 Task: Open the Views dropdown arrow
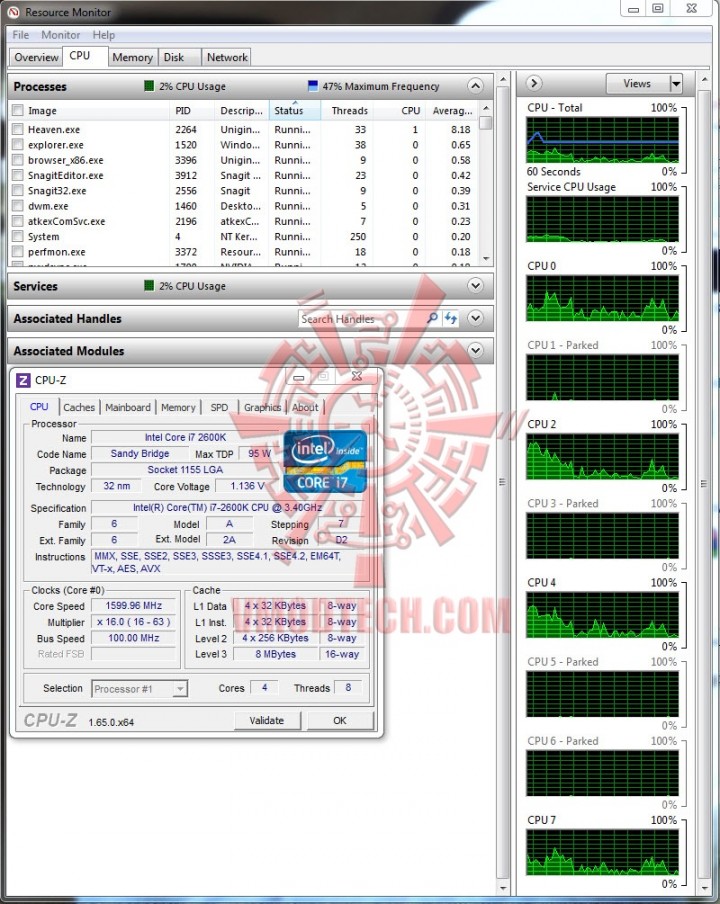(x=676, y=84)
